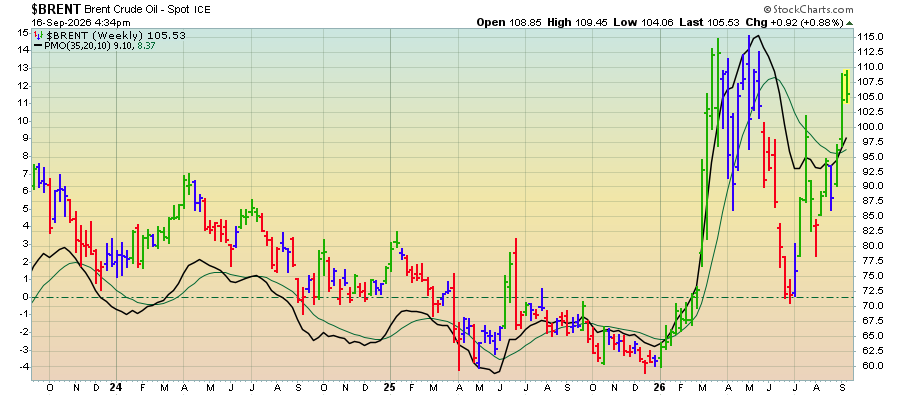Click the black PMO line legend marker

[x=38, y=45]
